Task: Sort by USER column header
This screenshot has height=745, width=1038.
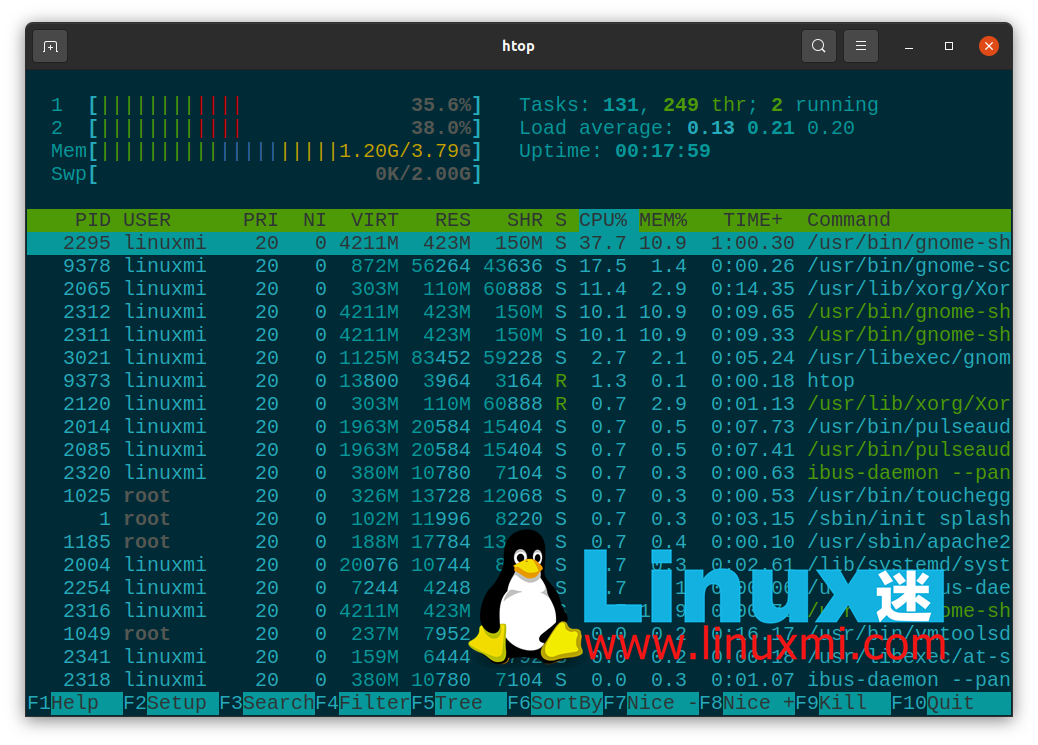Action: [x=147, y=220]
